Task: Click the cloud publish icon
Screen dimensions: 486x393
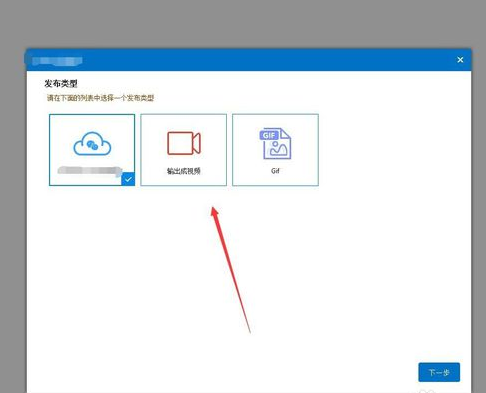Action: [92, 144]
